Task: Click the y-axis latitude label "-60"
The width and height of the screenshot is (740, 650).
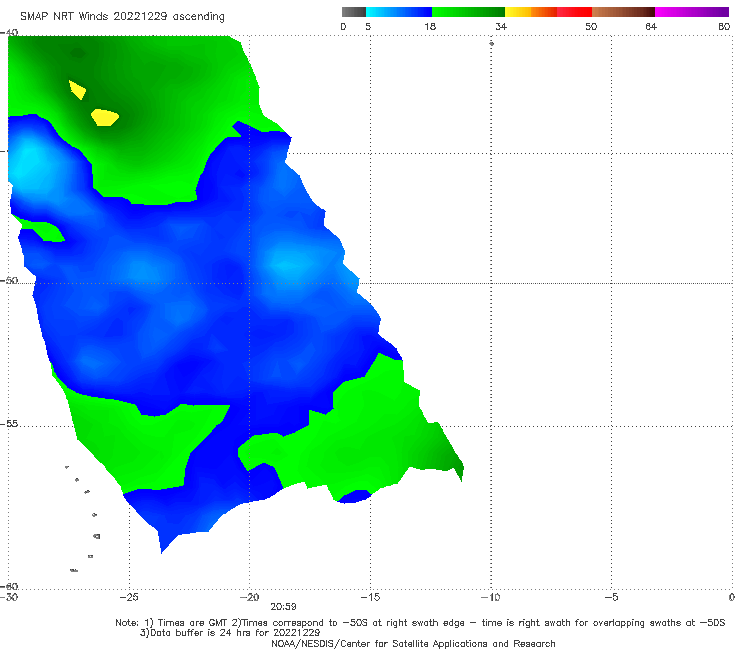Action: [9, 586]
